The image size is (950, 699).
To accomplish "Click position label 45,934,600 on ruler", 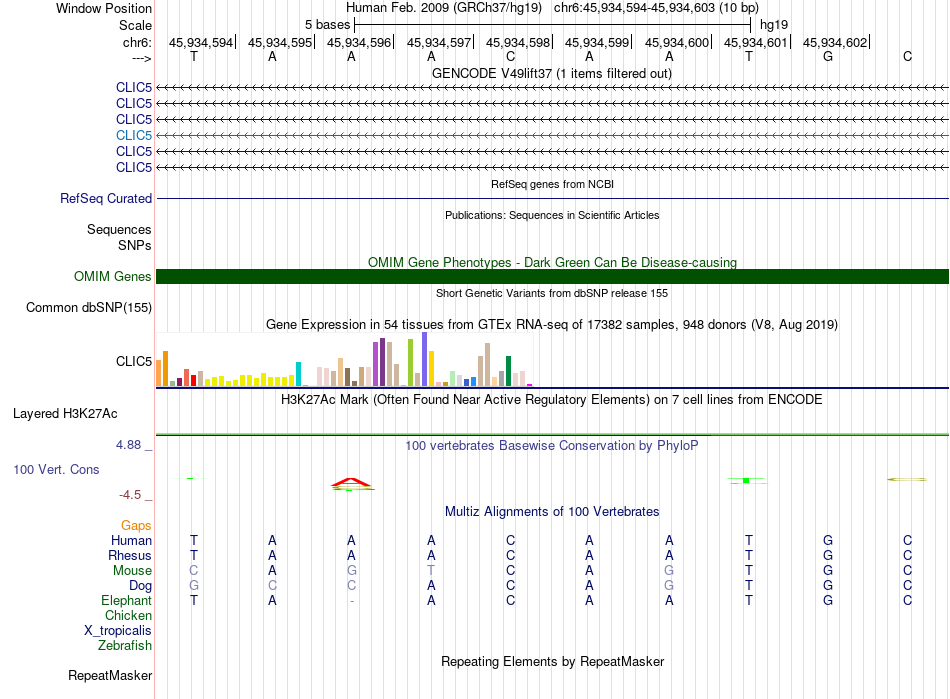I will pyautogui.click(x=677, y=42).
